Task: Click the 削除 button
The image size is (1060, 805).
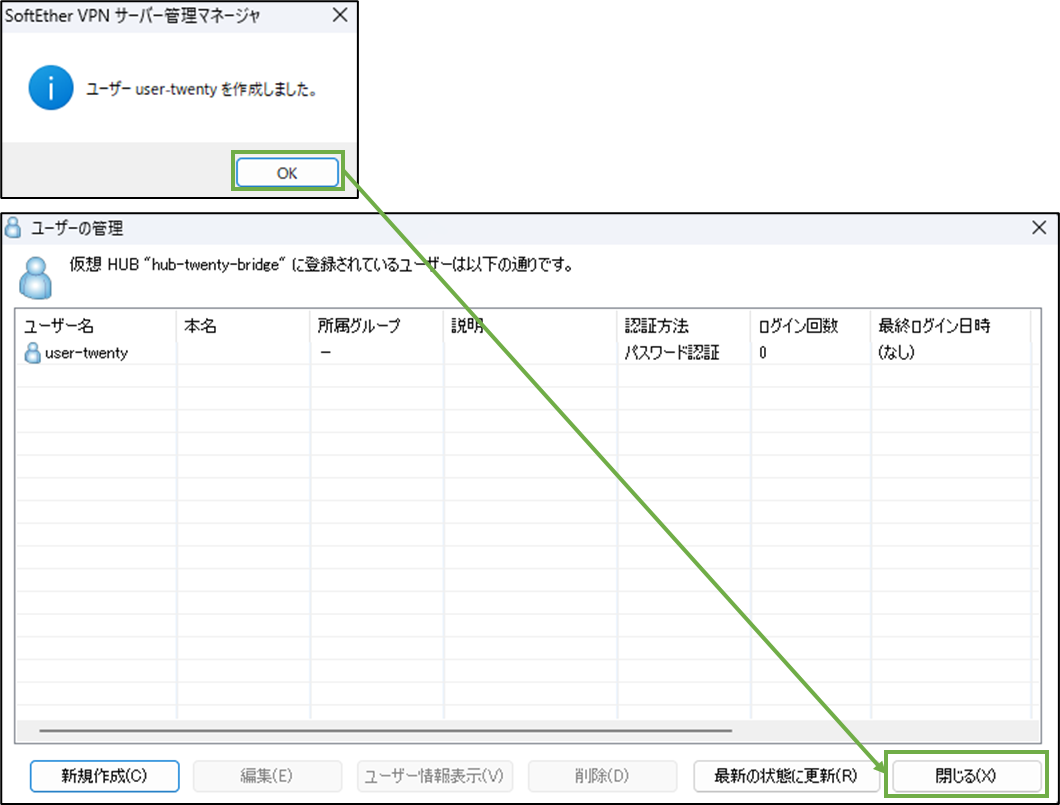Action: tap(602, 776)
